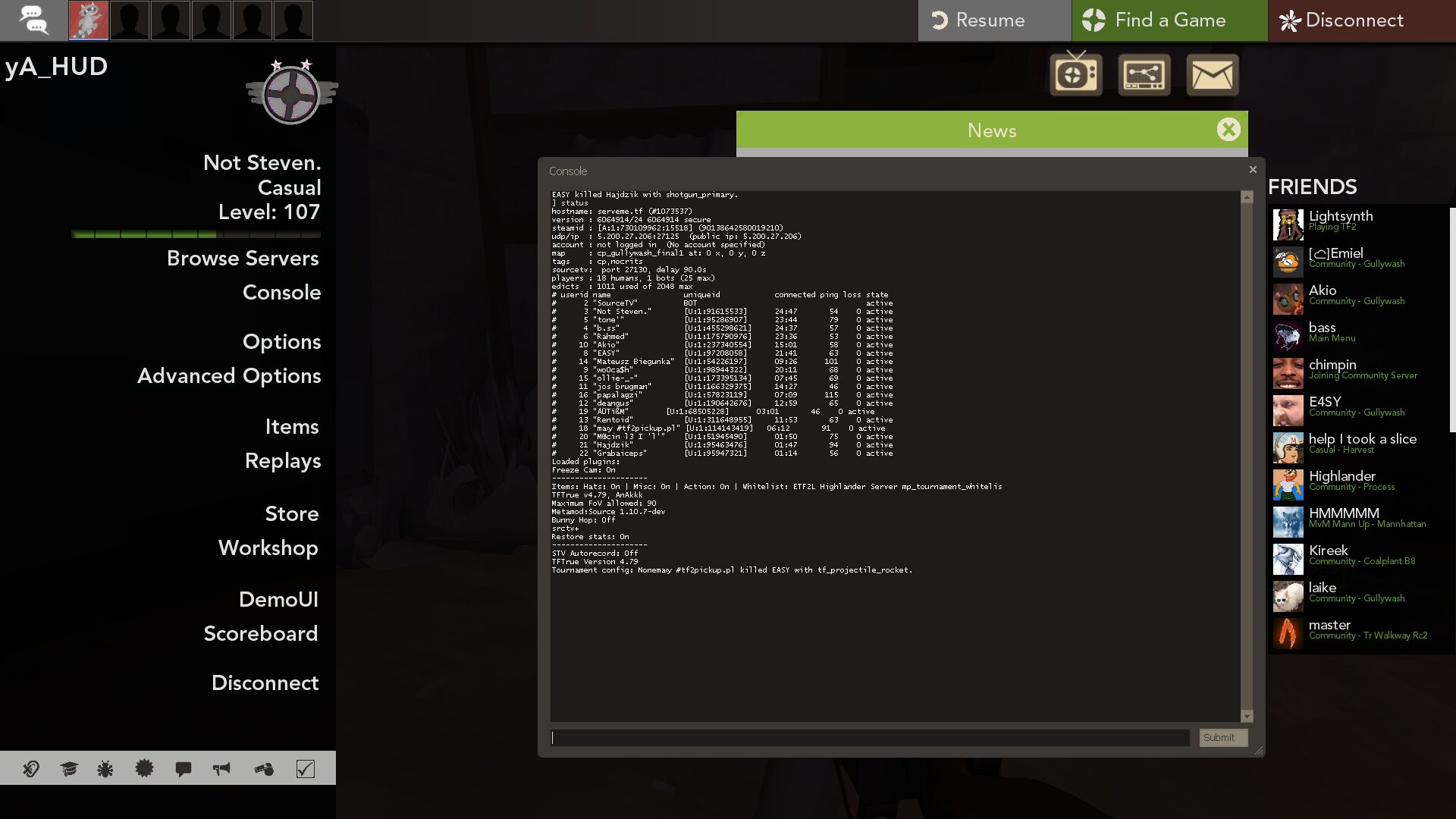Open the Find a Game menu
This screenshot has height=819, width=1456.
pyautogui.click(x=1169, y=20)
